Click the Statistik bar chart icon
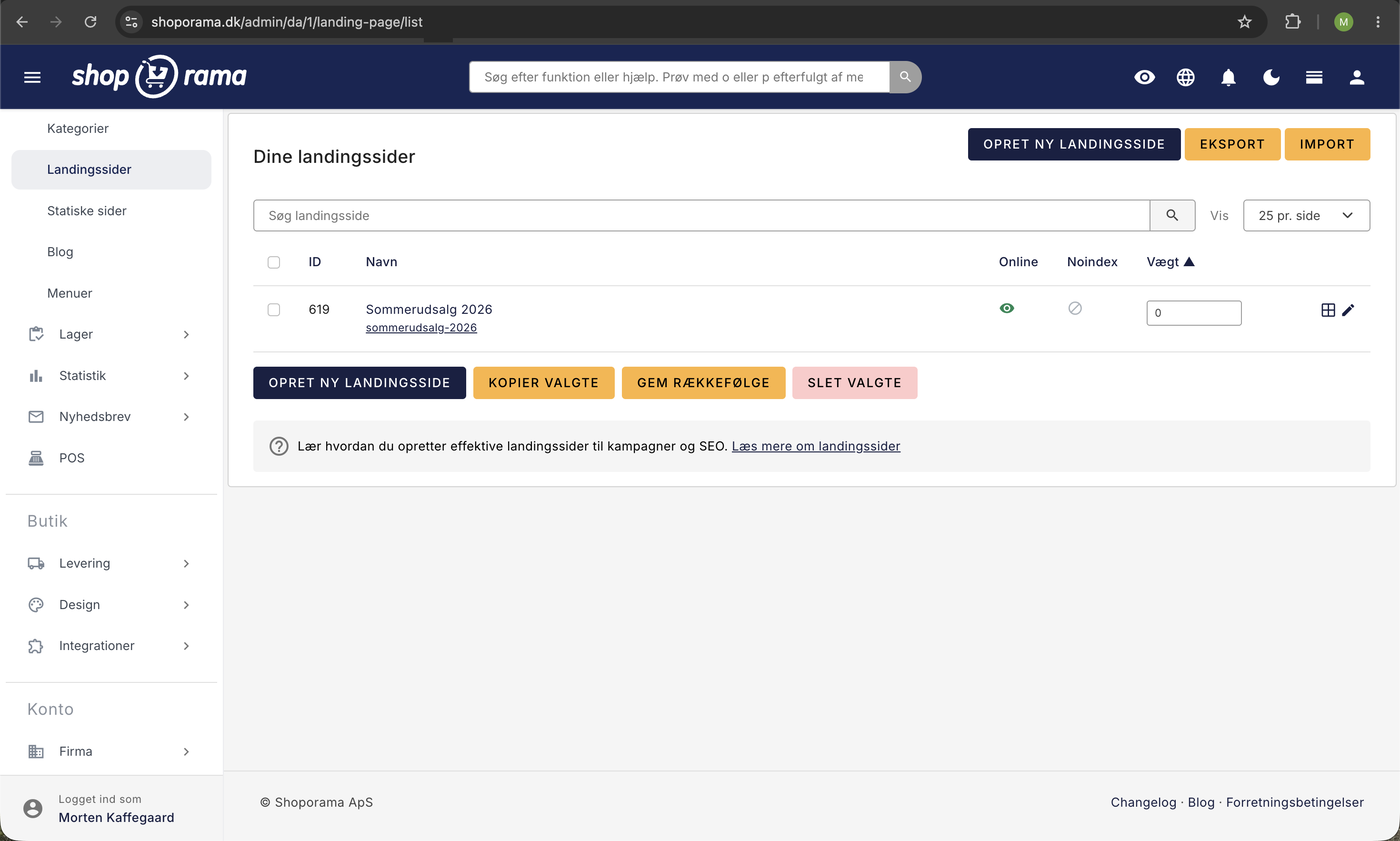Viewport: 1400px width, 841px height. [37, 375]
